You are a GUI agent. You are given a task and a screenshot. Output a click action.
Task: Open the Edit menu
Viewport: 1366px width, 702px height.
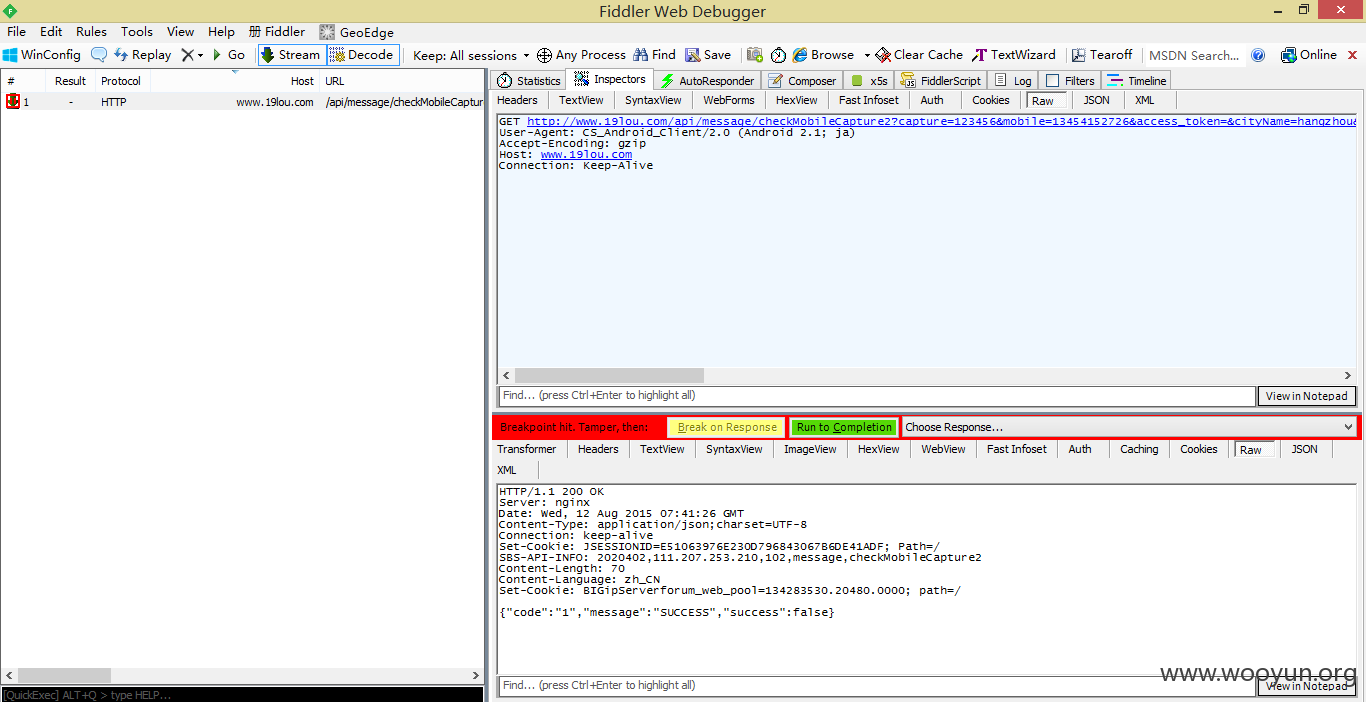point(51,32)
